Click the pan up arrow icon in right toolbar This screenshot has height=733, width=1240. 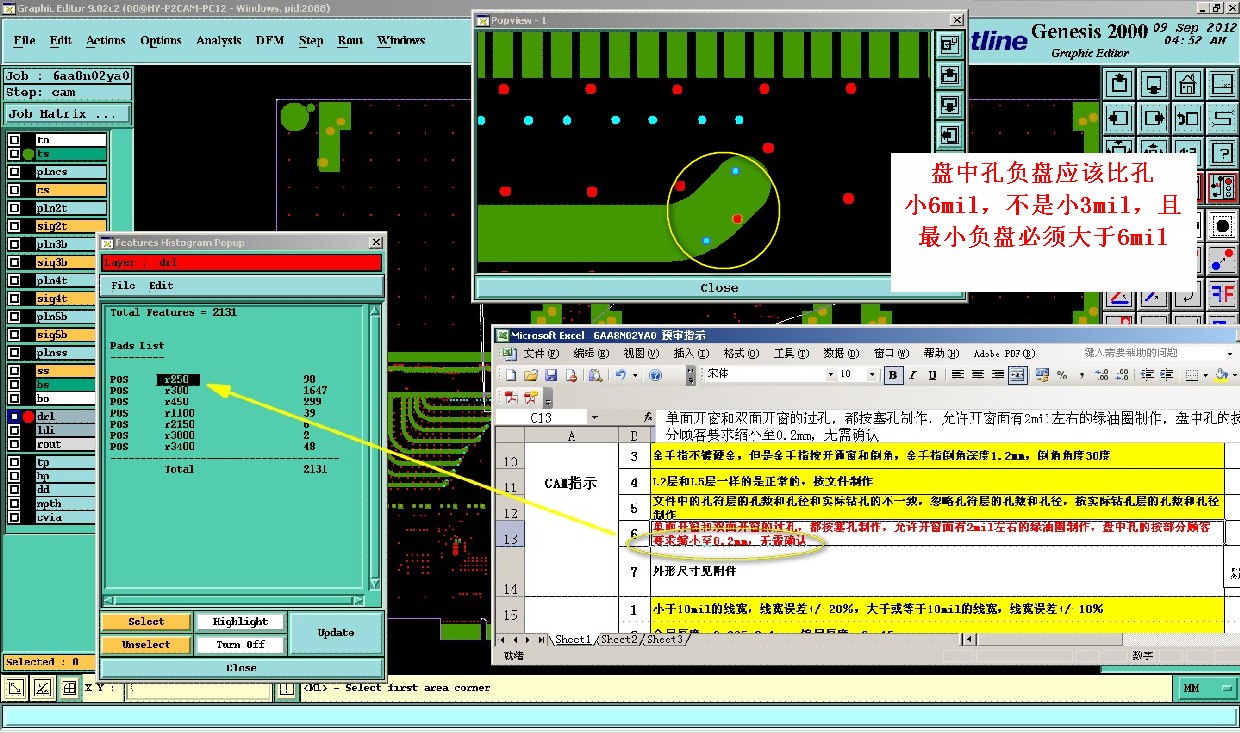1118,84
